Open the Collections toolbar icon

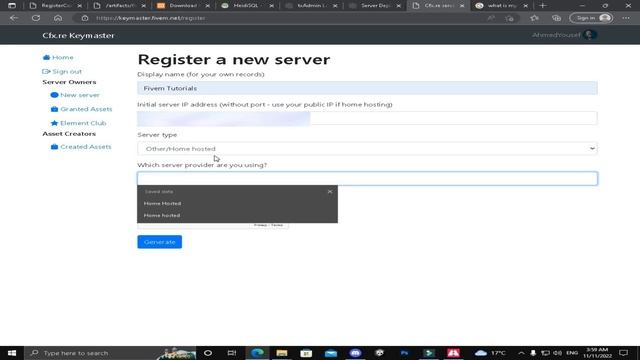point(556,18)
